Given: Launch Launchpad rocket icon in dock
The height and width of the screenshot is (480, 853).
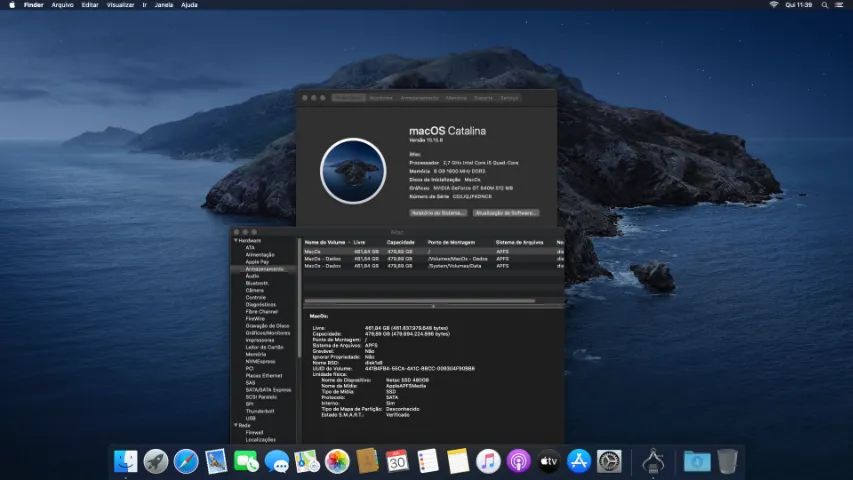Looking at the screenshot, I should (156, 461).
